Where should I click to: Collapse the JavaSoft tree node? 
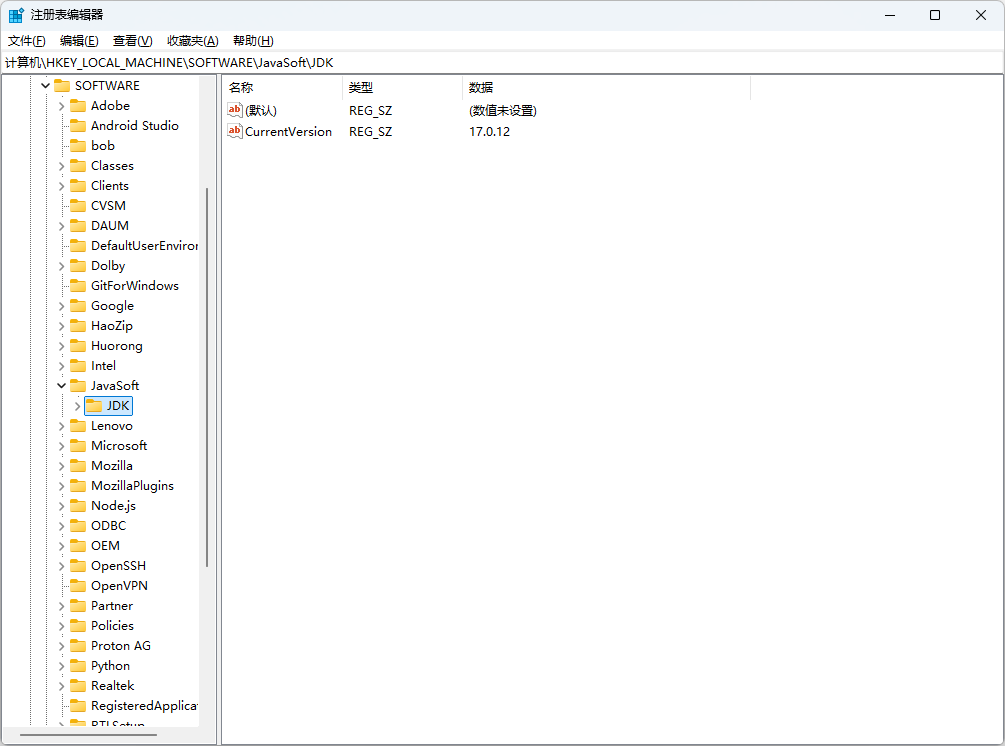(x=61, y=386)
